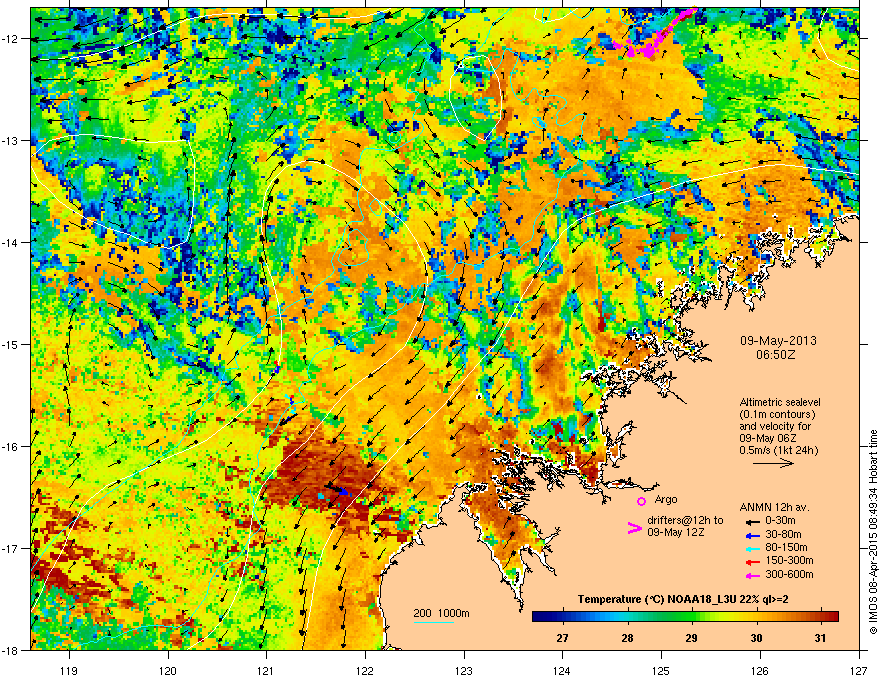Click the '0.5m/s (1kt 24h)' text
Viewport: 880px width, 680px height.
pyautogui.click(x=779, y=450)
